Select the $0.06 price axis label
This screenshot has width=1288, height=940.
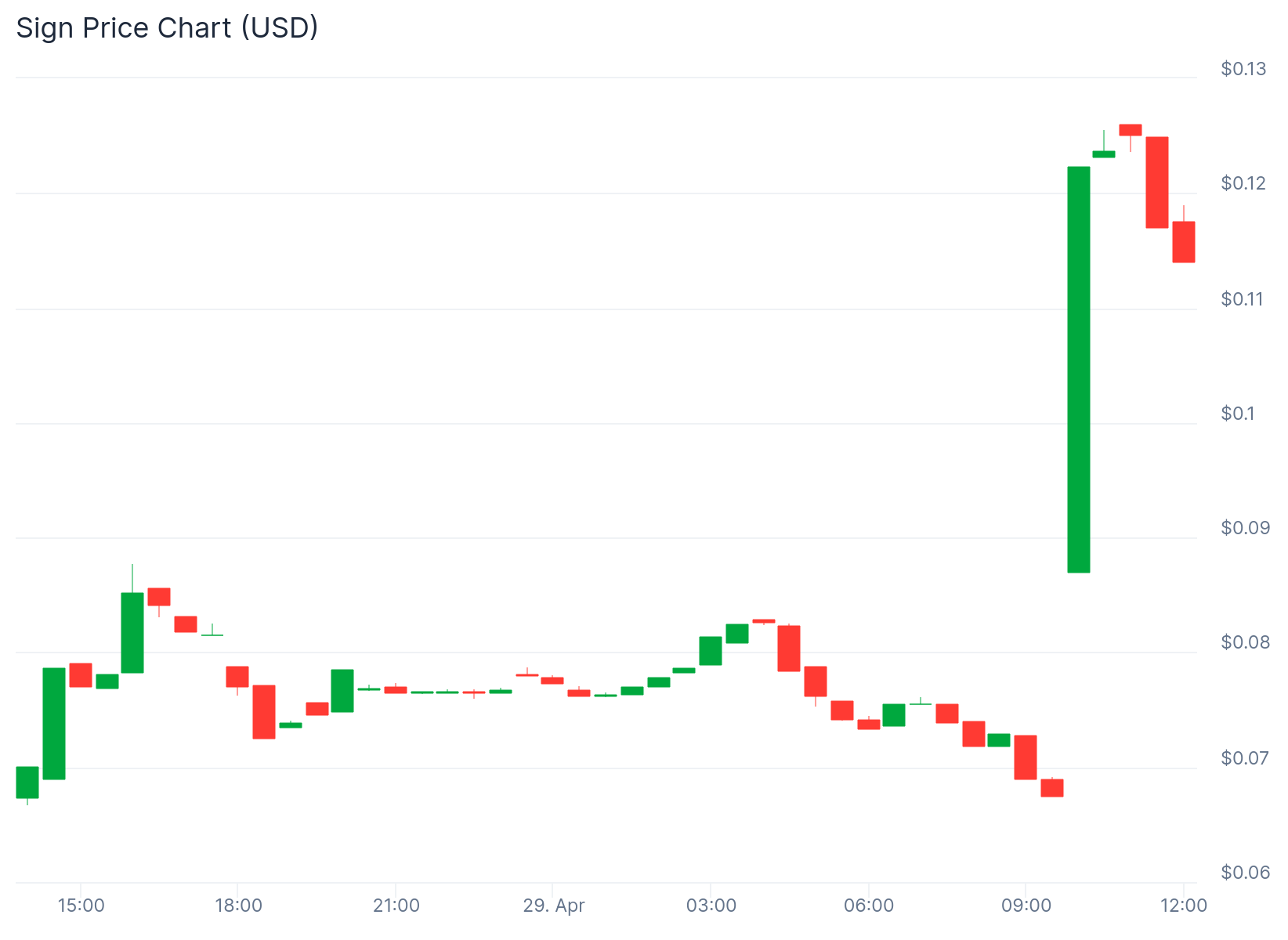coord(1243,872)
